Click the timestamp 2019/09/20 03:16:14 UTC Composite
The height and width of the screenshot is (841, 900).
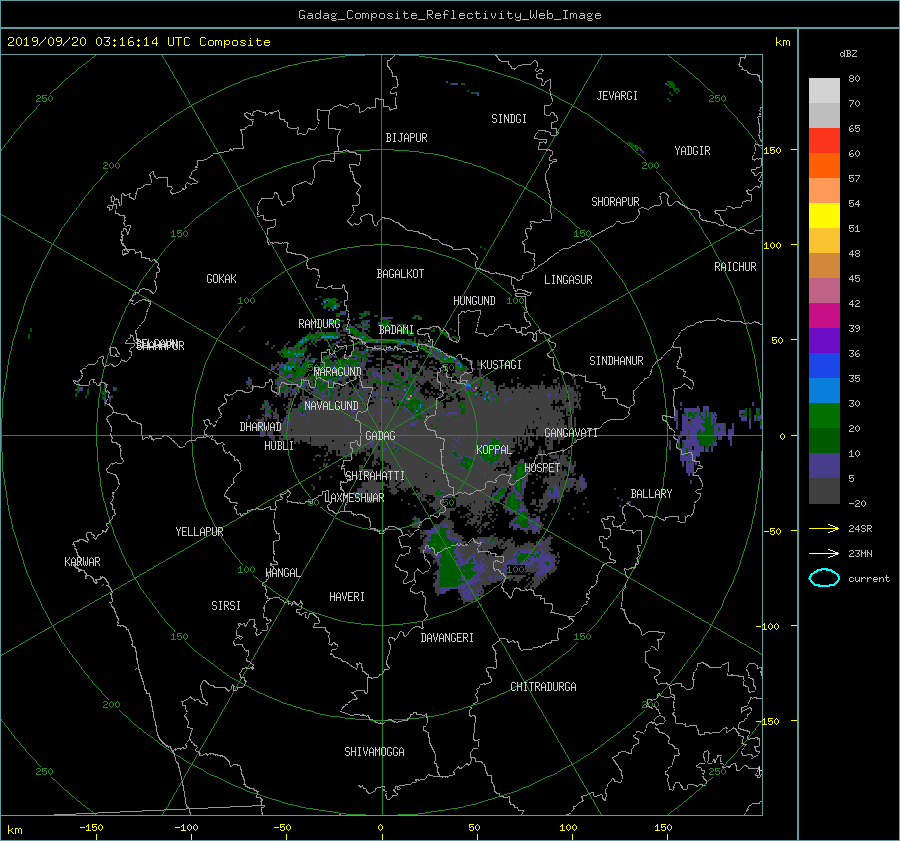[138, 42]
